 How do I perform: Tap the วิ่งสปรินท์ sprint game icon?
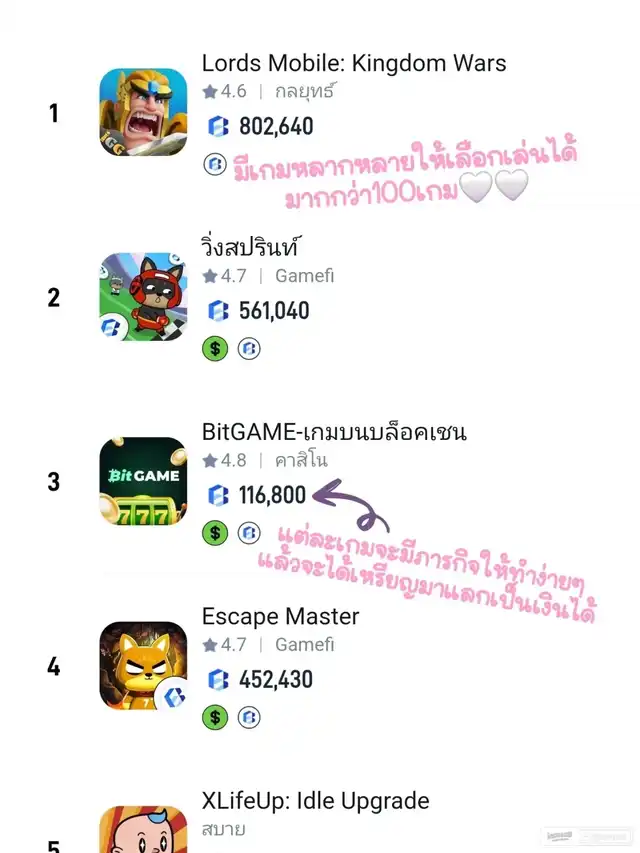(x=143, y=296)
